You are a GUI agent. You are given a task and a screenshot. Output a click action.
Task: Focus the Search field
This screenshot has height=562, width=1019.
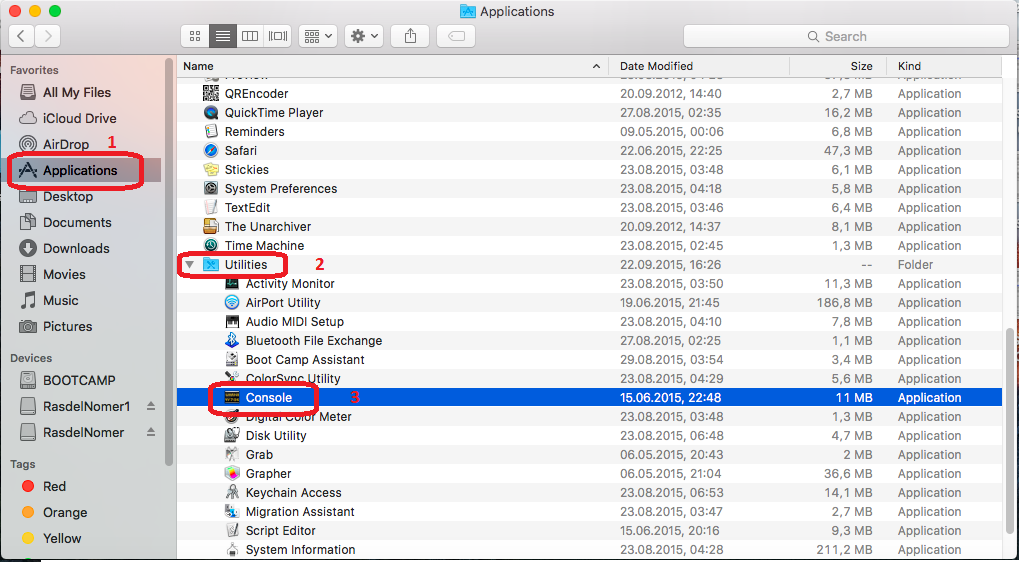(845, 36)
